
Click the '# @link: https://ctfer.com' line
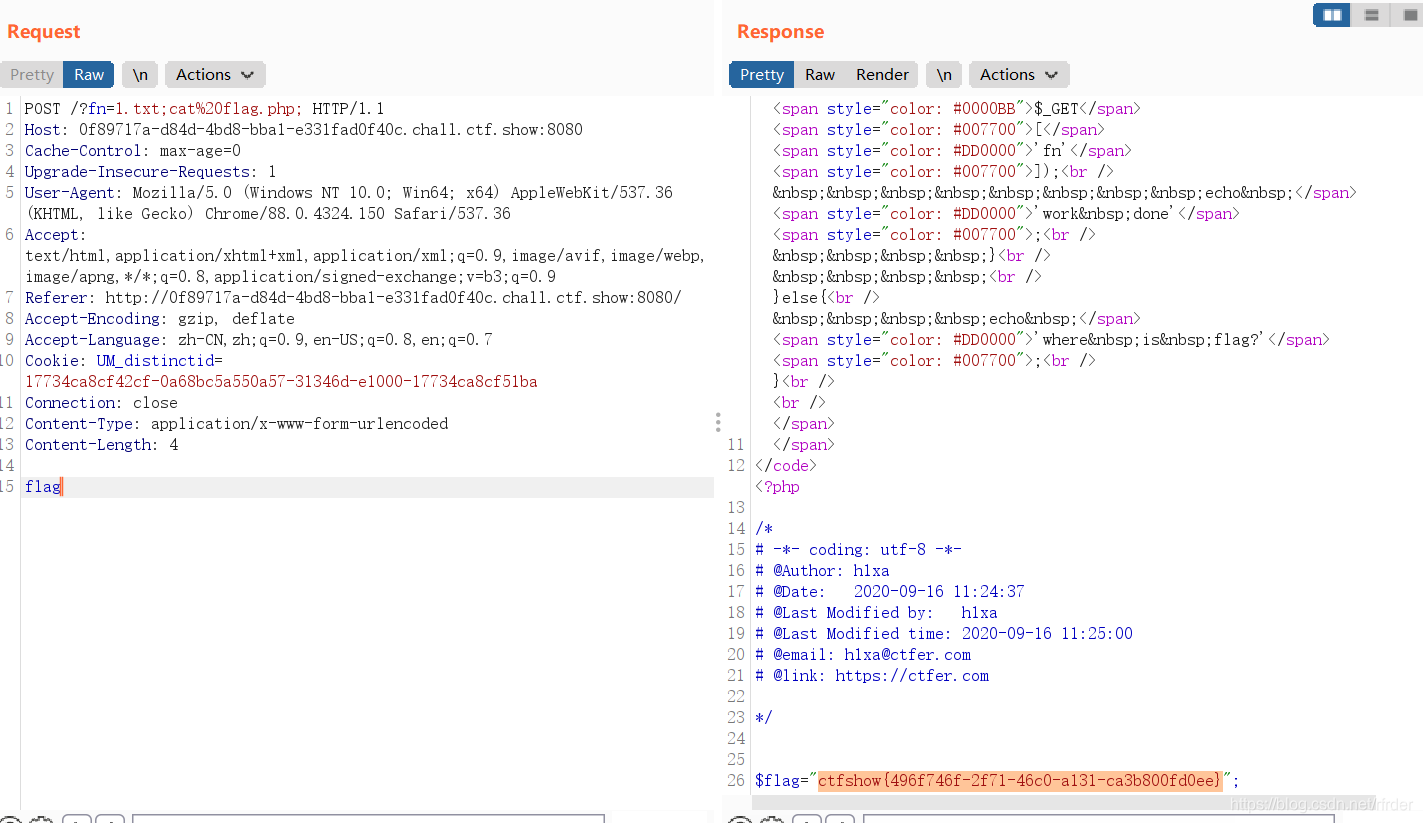click(872, 675)
